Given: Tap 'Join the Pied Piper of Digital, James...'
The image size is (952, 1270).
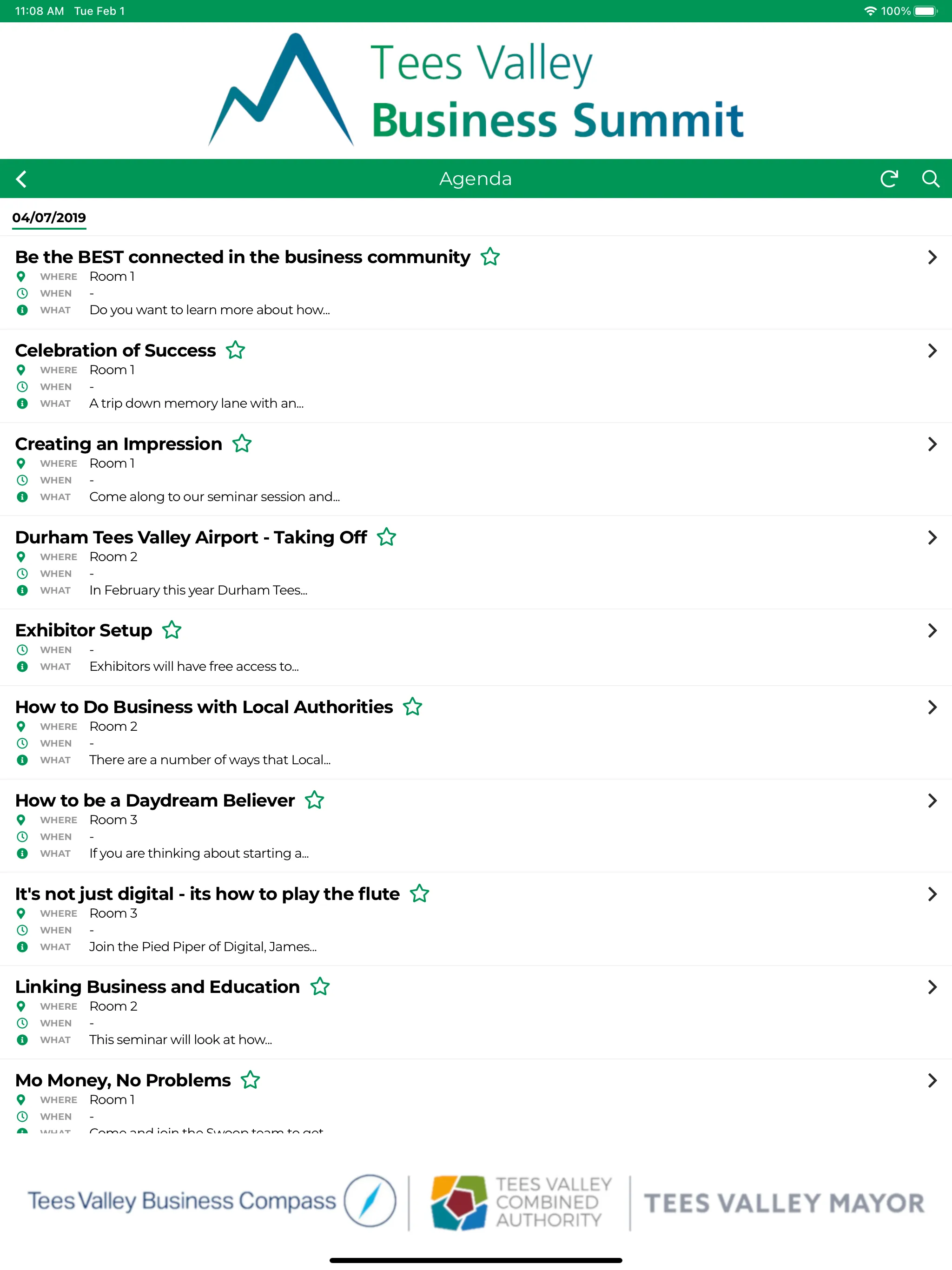Looking at the screenshot, I should [x=203, y=947].
